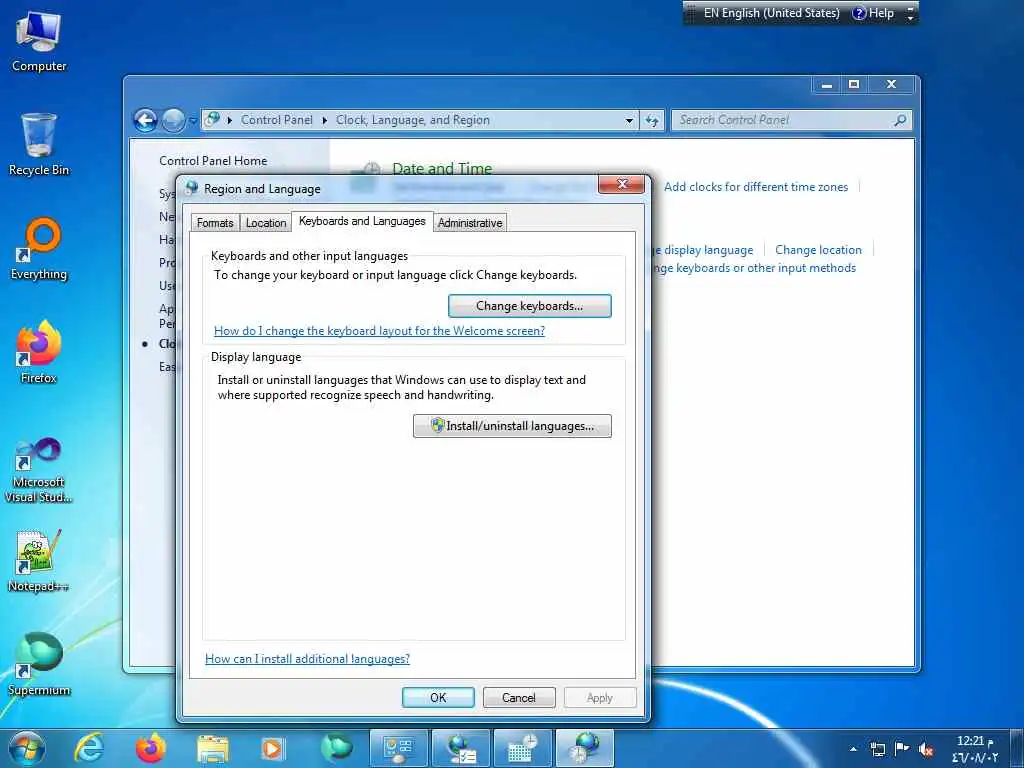Show hidden system tray icons
This screenshot has width=1024, height=768.
tap(854, 749)
